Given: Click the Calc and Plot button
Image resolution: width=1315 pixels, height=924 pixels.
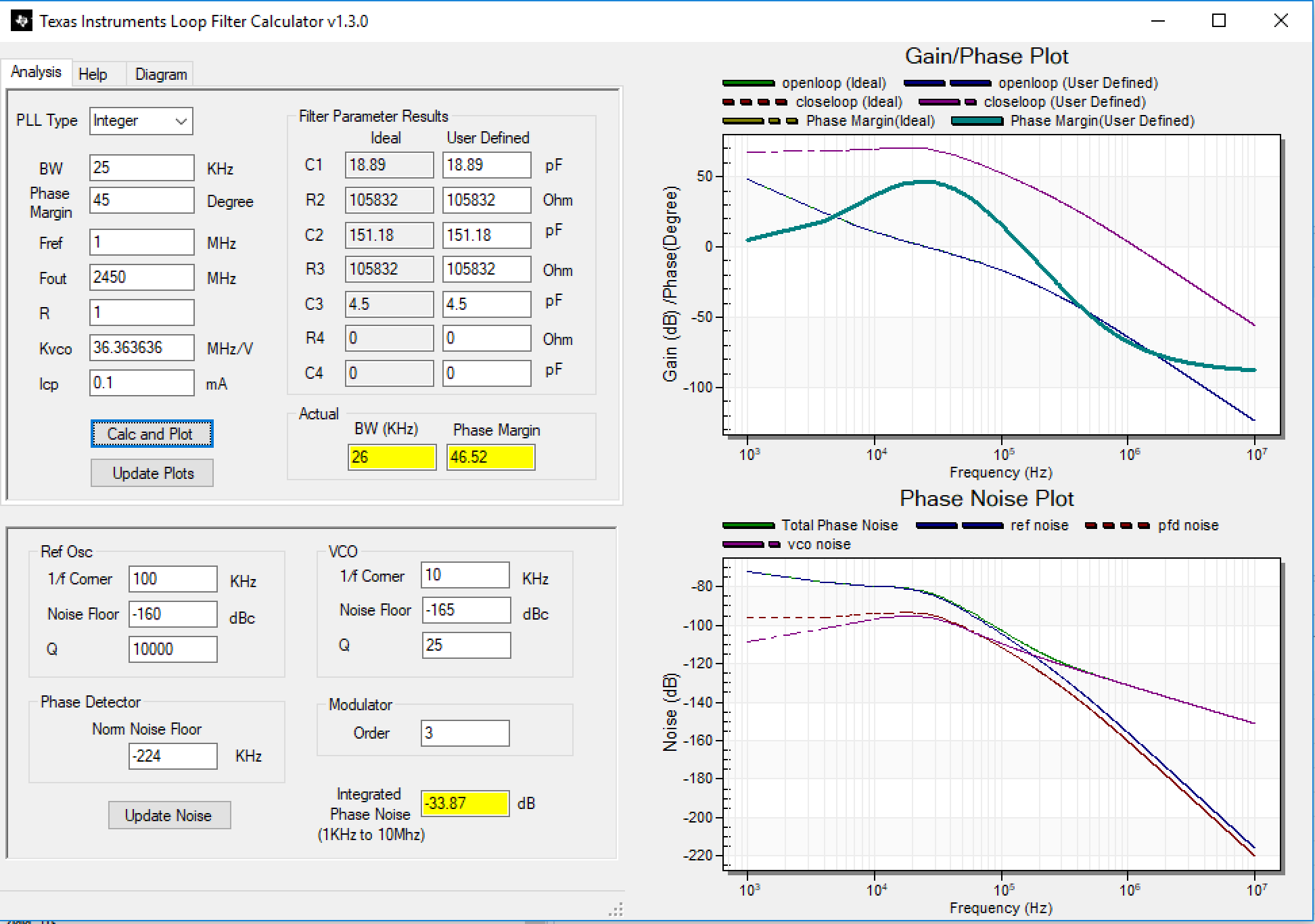Looking at the screenshot, I should [152, 434].
